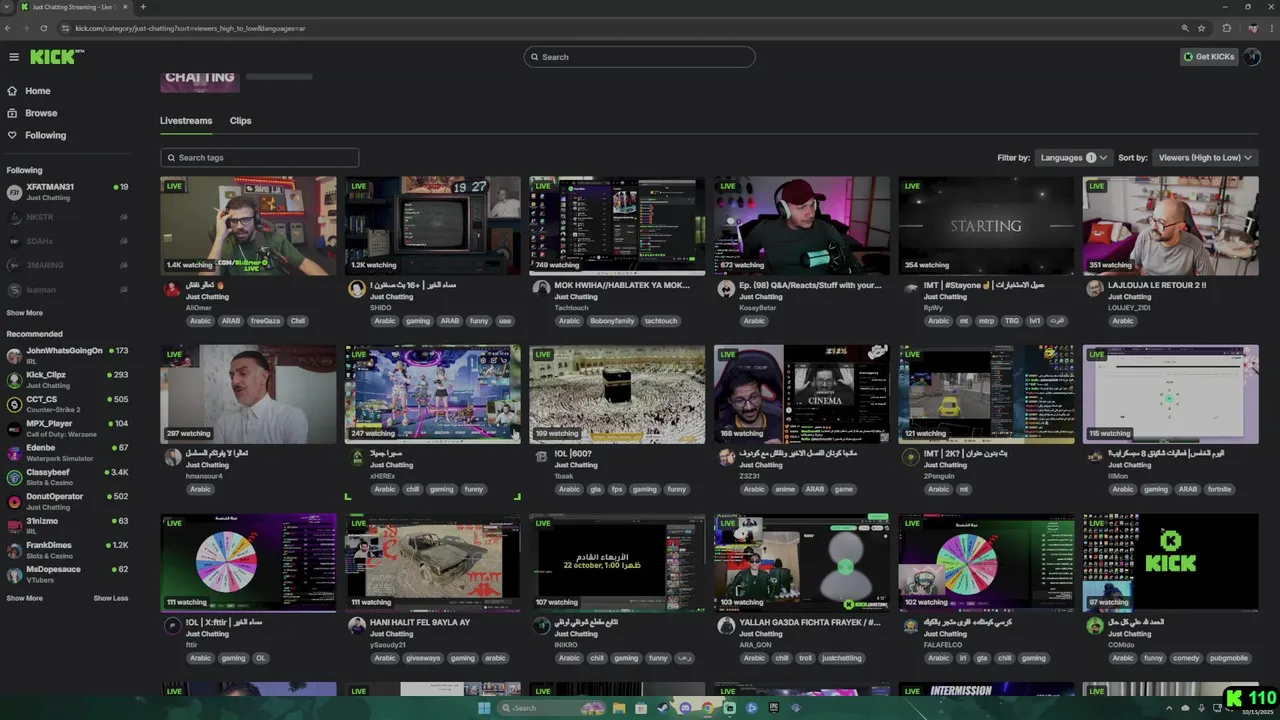Open the STARTING stream thumbnail
The height and width of the screenshot is (720, 1280).
tap(986, 226)
